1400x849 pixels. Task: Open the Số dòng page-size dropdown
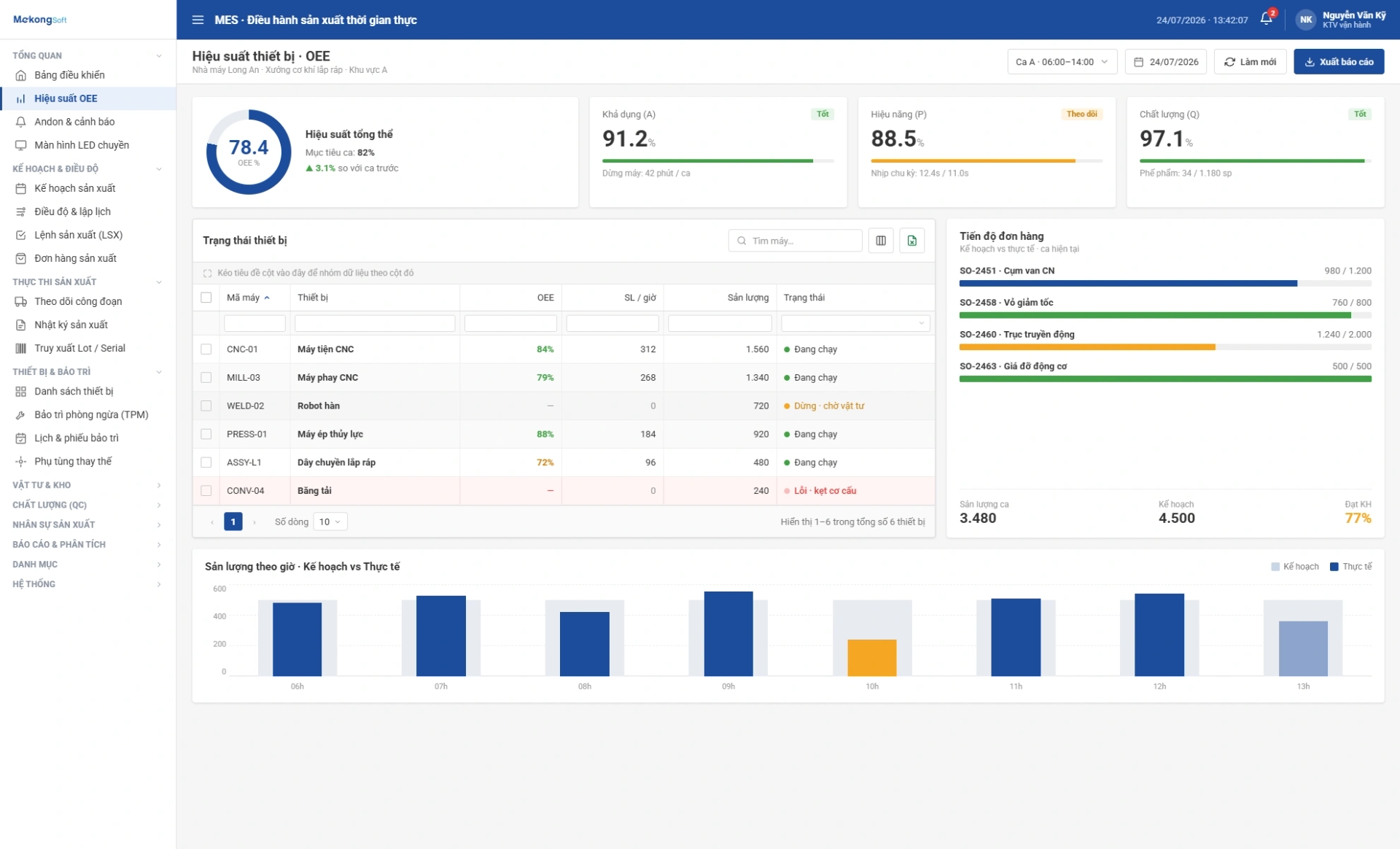pyautogui.click(x=330, y=522)
